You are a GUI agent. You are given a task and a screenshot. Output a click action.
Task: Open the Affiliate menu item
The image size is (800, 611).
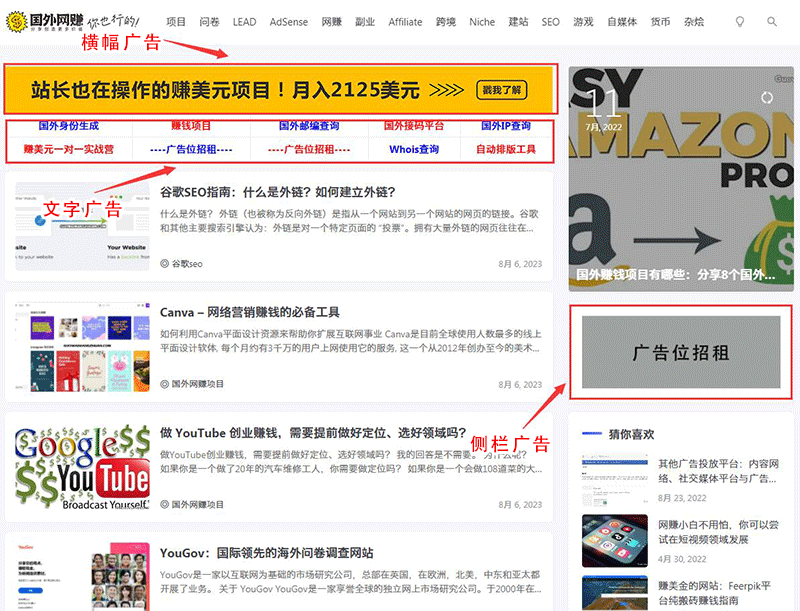(405, 22)
